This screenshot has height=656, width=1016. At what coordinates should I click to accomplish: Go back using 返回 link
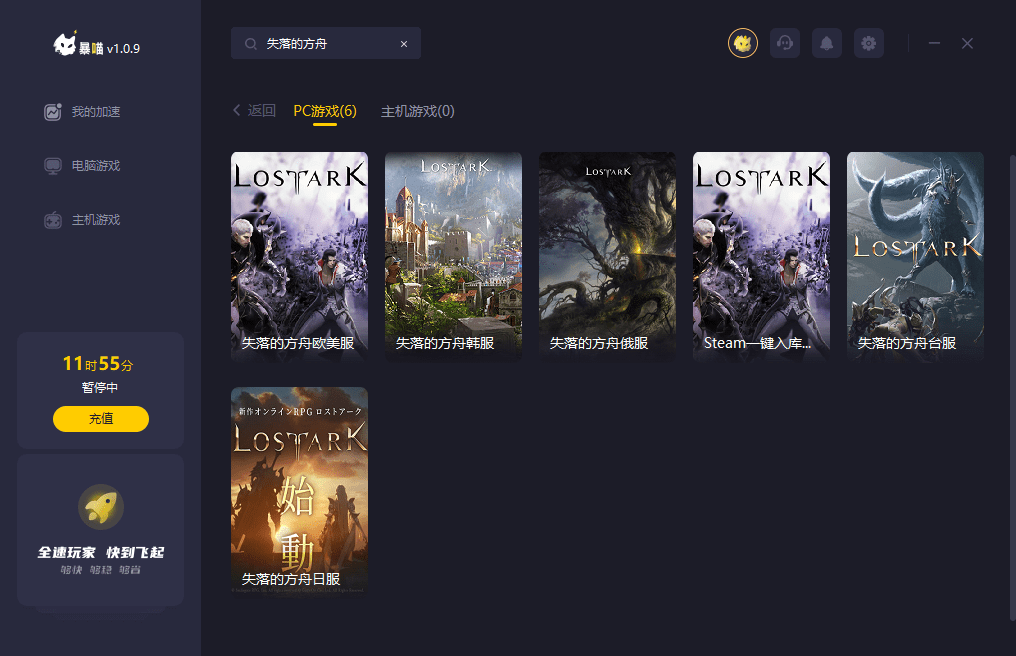click(x=254, y=111)
